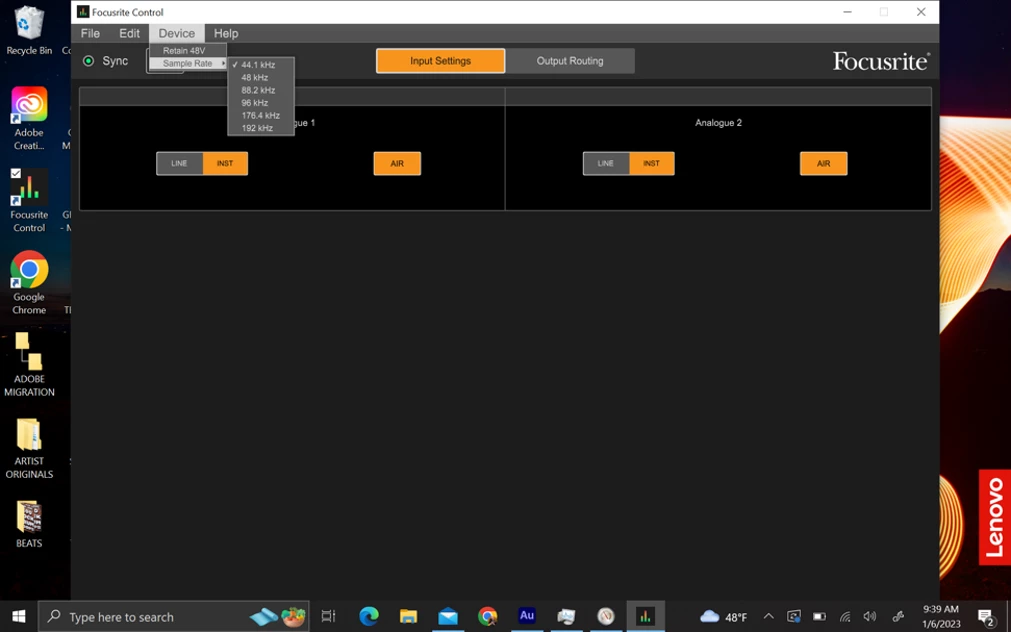This screenshot has width=1011, height=632.
Task: Click the taskbar search box
Action: click(173, 617)
